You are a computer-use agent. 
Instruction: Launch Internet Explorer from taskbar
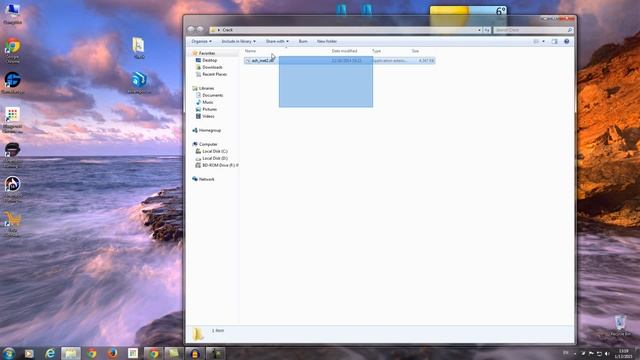(x=50, y=353)
